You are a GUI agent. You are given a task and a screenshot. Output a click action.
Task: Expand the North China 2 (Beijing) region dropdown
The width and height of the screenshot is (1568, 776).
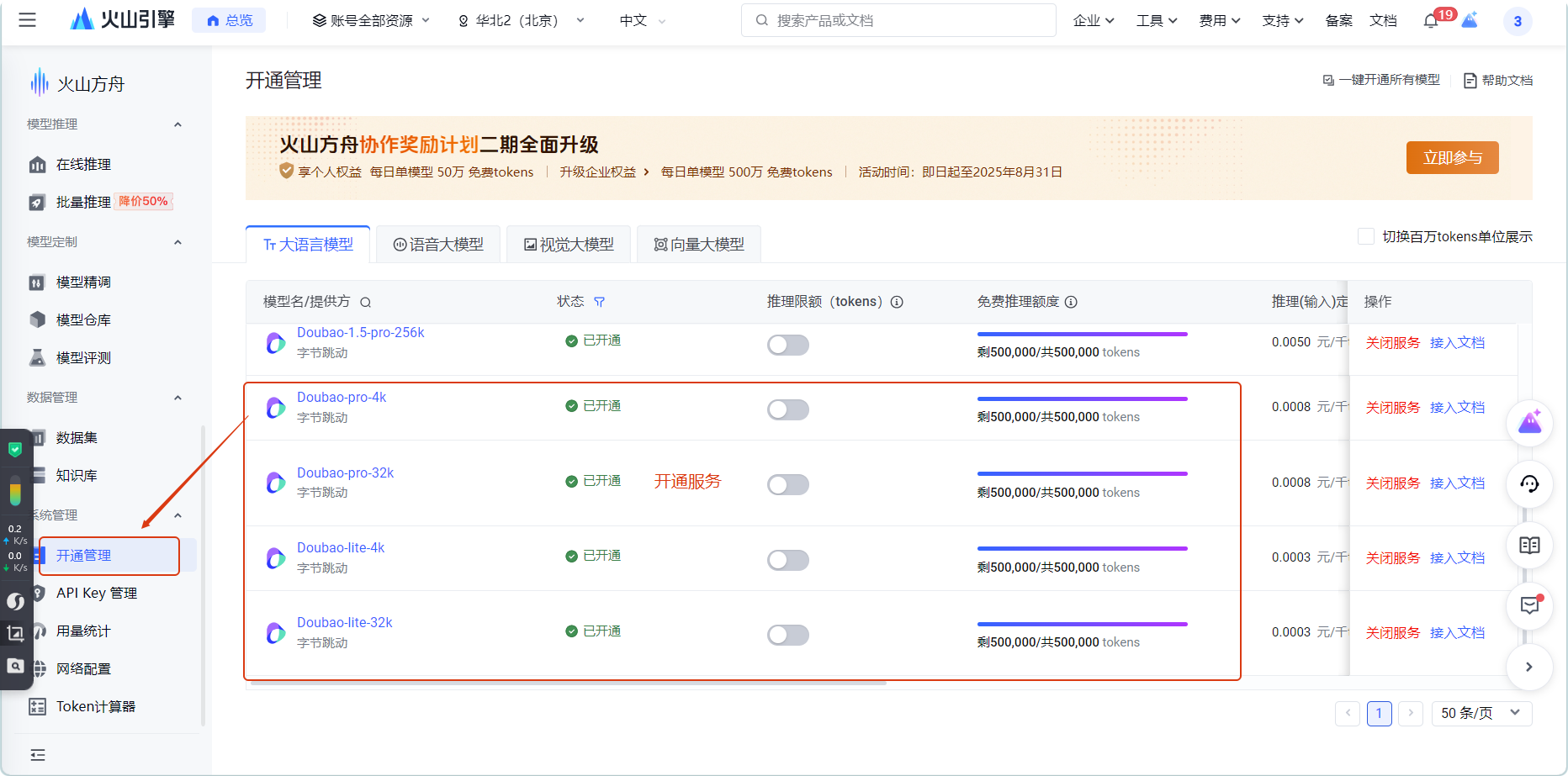(x=522, y=21)
